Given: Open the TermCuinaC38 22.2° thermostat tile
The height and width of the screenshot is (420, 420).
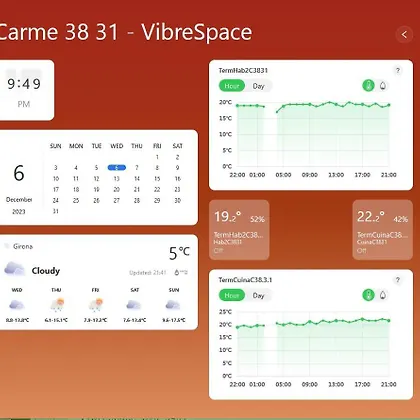Looking at the screenshot, I should pyautogui.click(x=383, y=230).
